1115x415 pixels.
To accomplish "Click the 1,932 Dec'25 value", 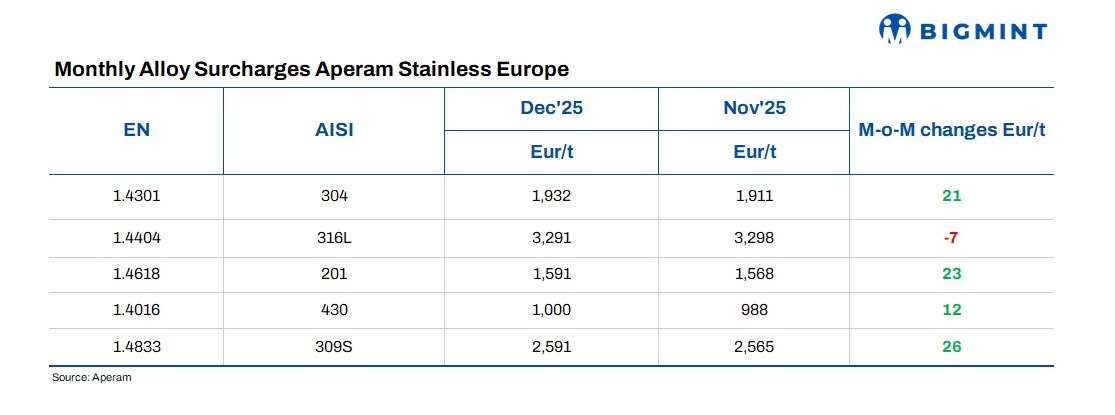I will pyautogui.click(x=551, y=196).
